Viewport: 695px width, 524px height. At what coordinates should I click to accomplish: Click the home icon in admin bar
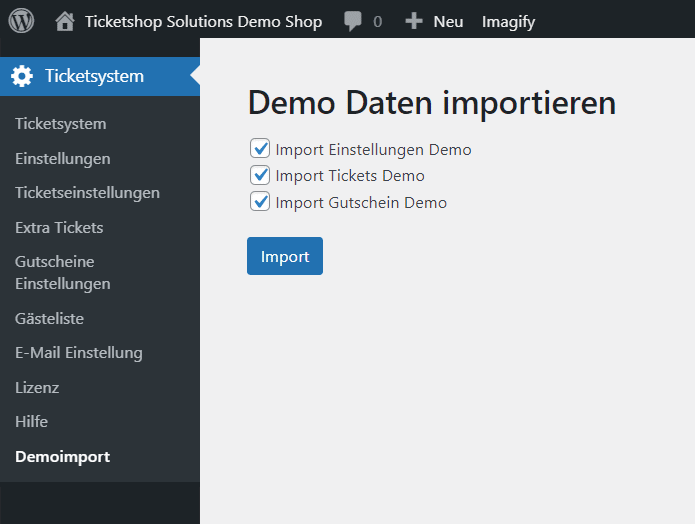click(65, 21)
